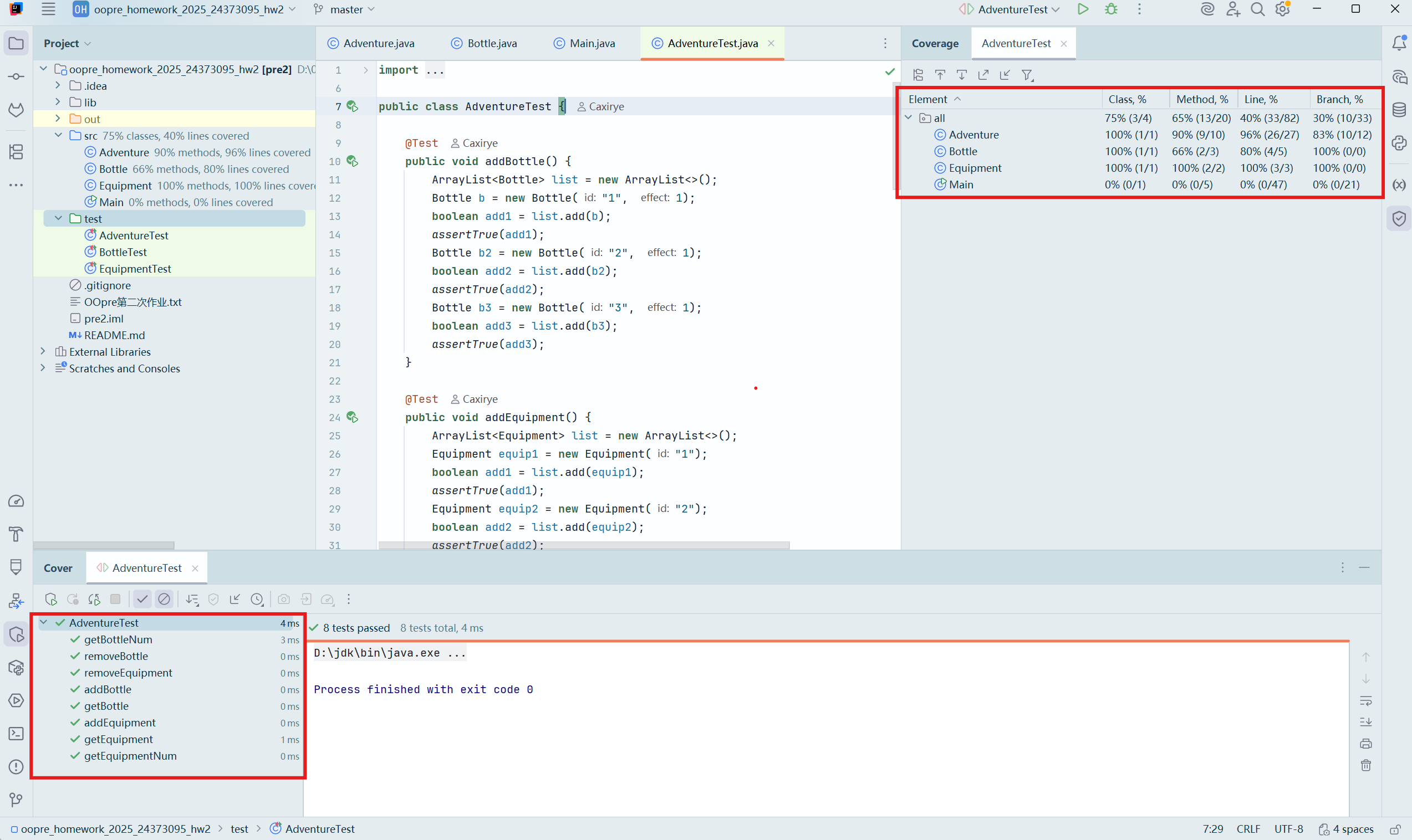Rerun tests with coverage icon

pos(51,599)
